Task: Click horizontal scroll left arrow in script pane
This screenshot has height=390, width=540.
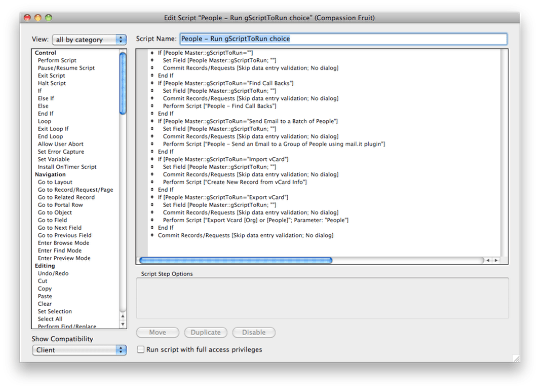Action: coord(488,260)
